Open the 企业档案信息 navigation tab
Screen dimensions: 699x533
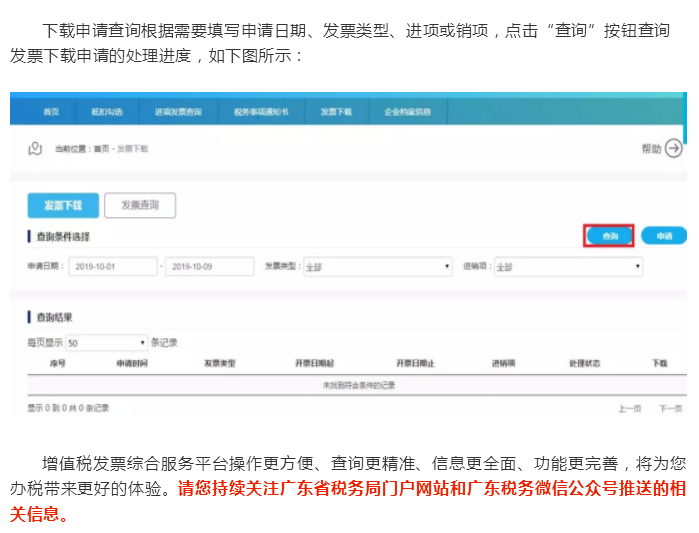coord(407,112)
